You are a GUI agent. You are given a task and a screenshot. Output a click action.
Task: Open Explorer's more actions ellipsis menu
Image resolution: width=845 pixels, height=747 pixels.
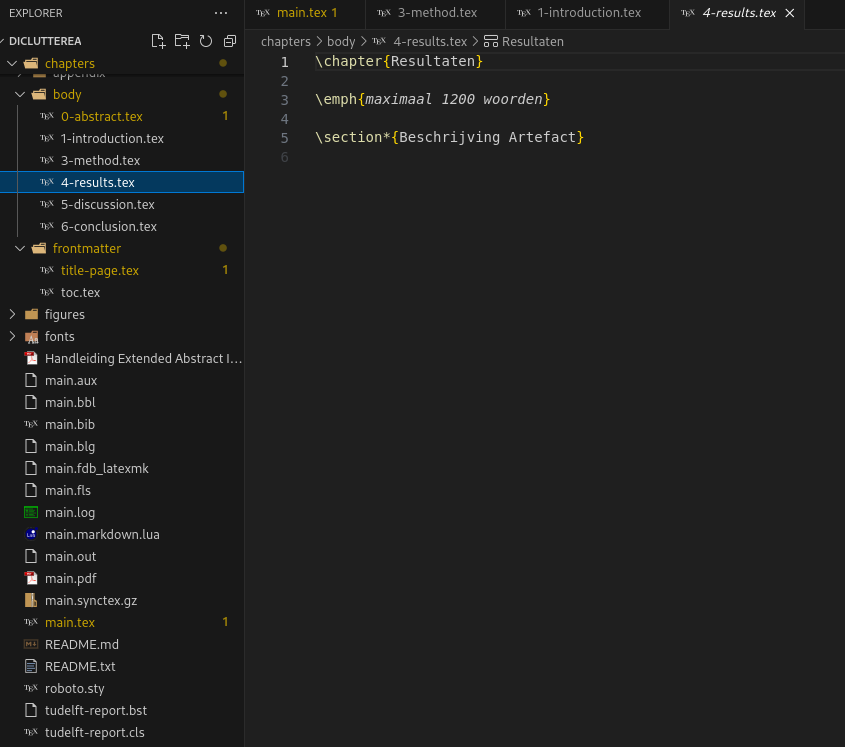coord(221,13)
